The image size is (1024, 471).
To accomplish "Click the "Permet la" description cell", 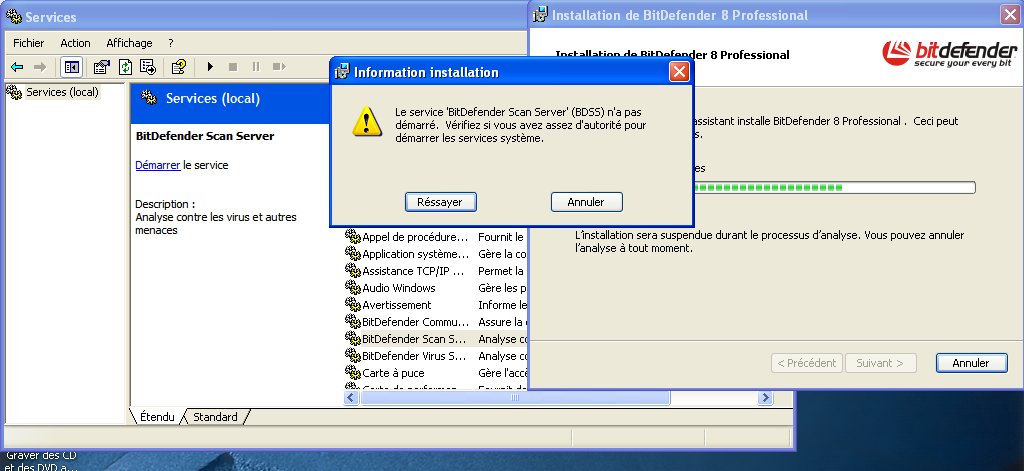I will (501, 270).
